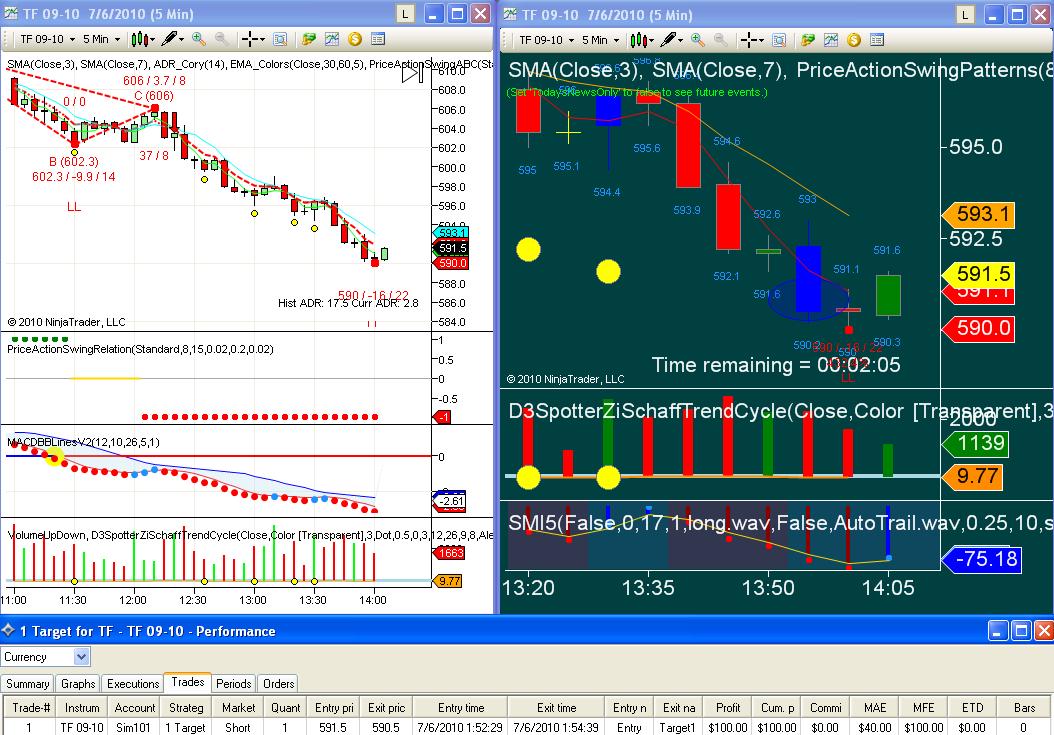This screenshot has width=1054, height=735.
Task: Expand chart style arrow in left chart toolbar
Action: (x=153, y=40)
